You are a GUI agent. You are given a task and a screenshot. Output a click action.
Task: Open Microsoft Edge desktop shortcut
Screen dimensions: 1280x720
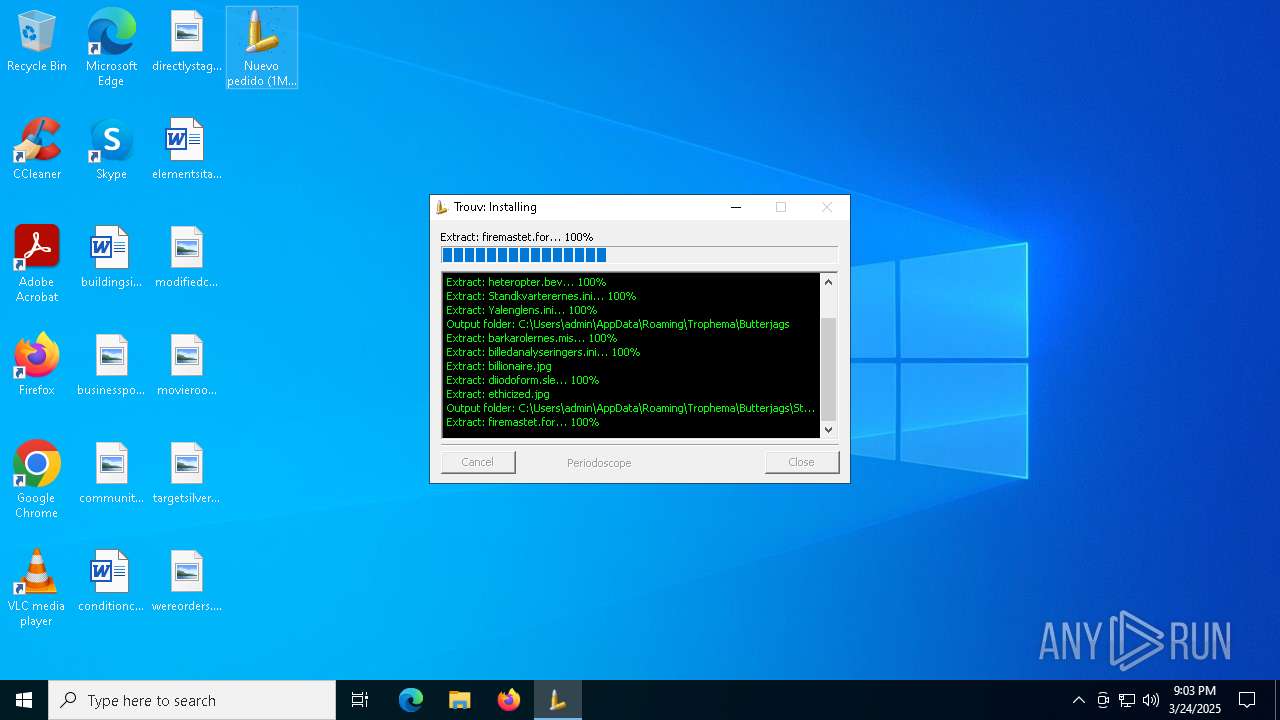point(111,47)
